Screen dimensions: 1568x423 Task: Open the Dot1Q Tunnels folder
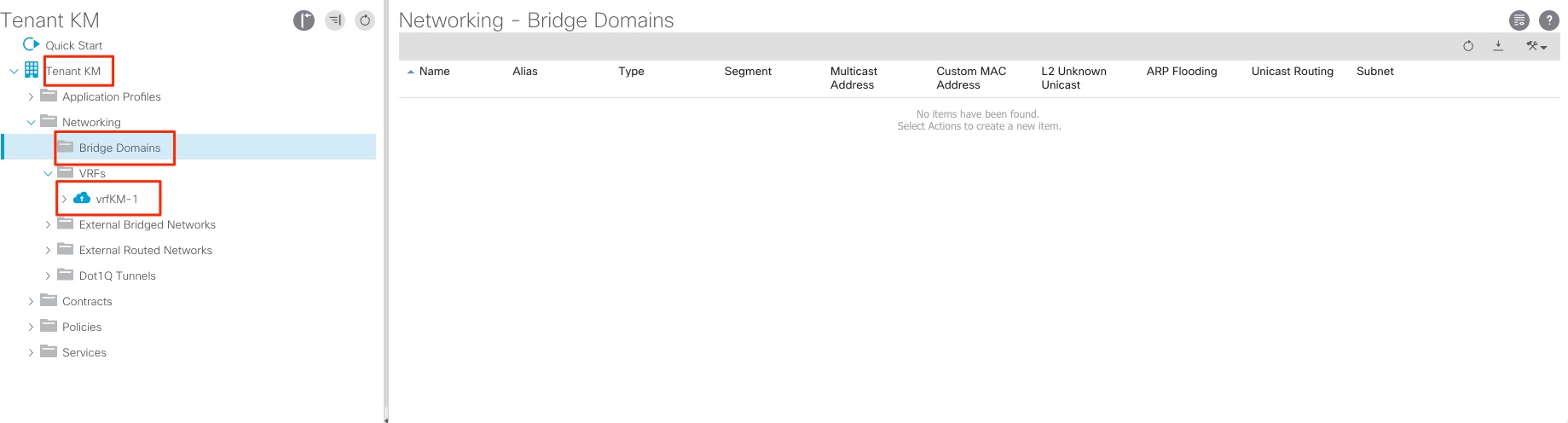pos(117,275)
